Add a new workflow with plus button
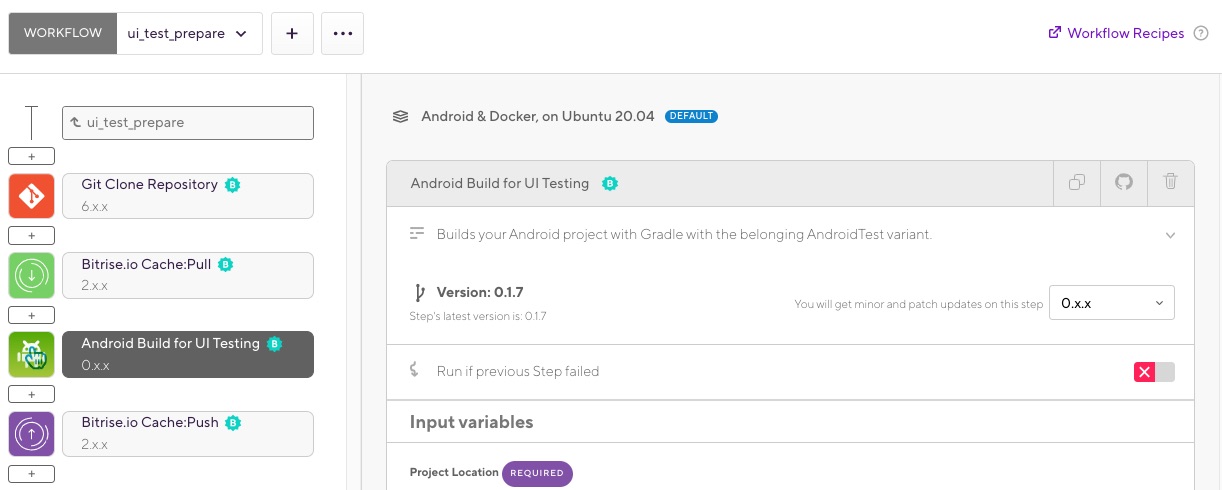 pos(292,33)
